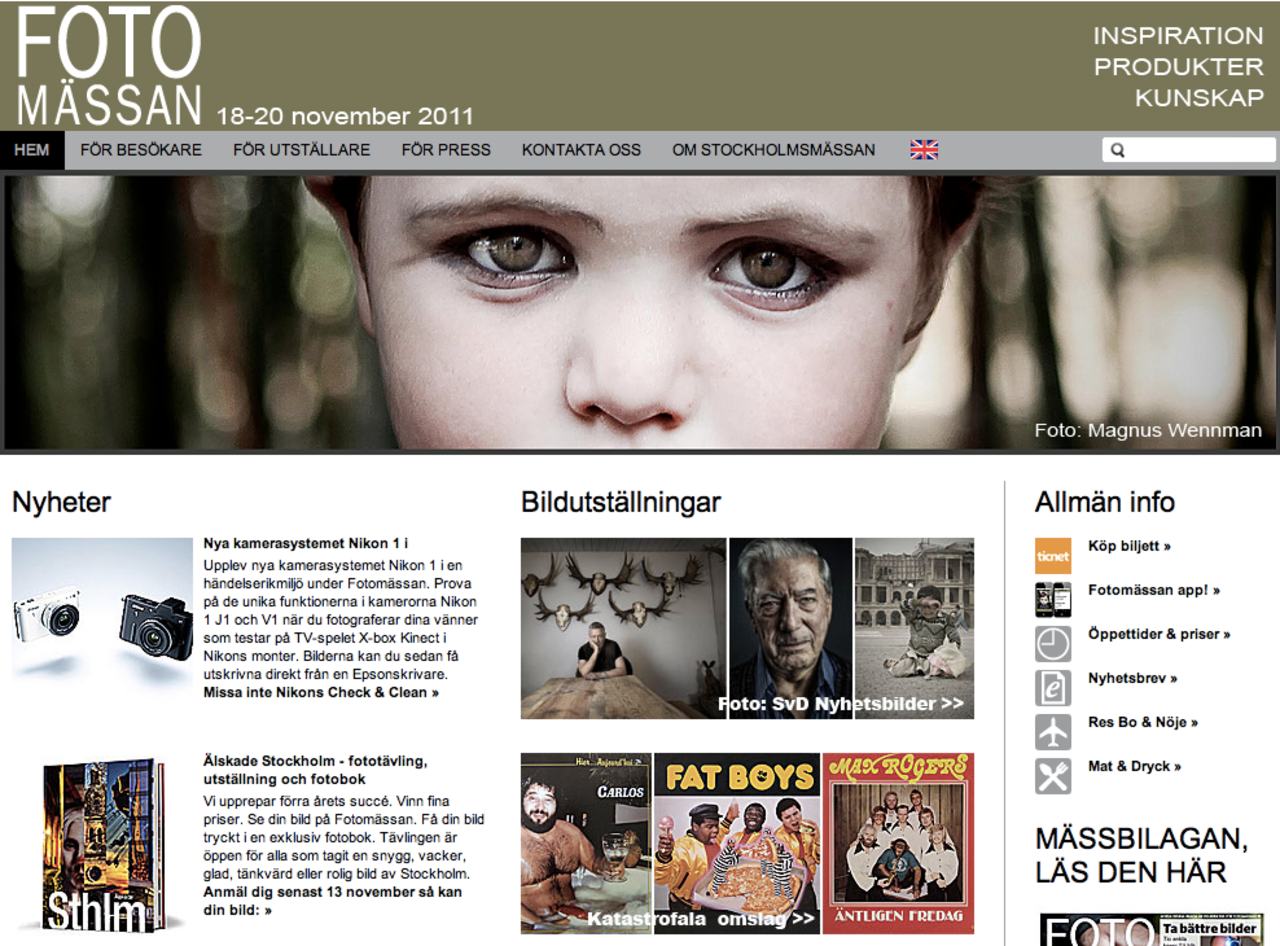Open the FÖR BESÖKARE menu item
This screenshot has height=946, width=1280.
click(x=141, y=150)
